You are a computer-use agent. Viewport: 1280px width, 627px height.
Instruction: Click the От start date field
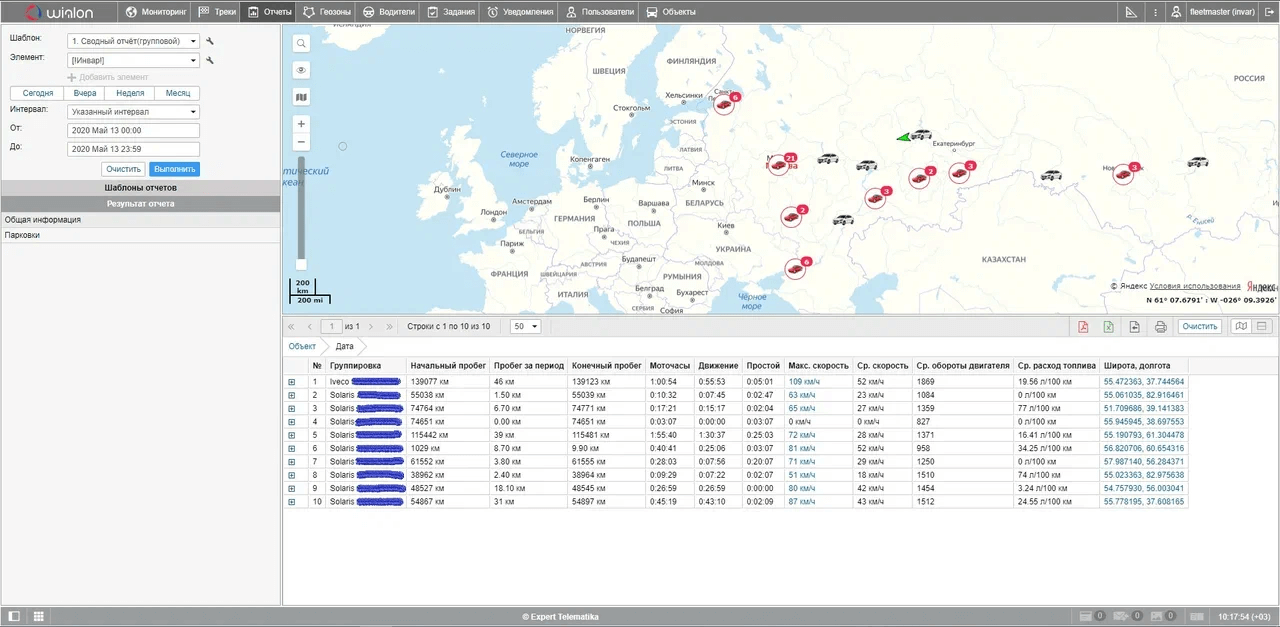pos(134,130)
